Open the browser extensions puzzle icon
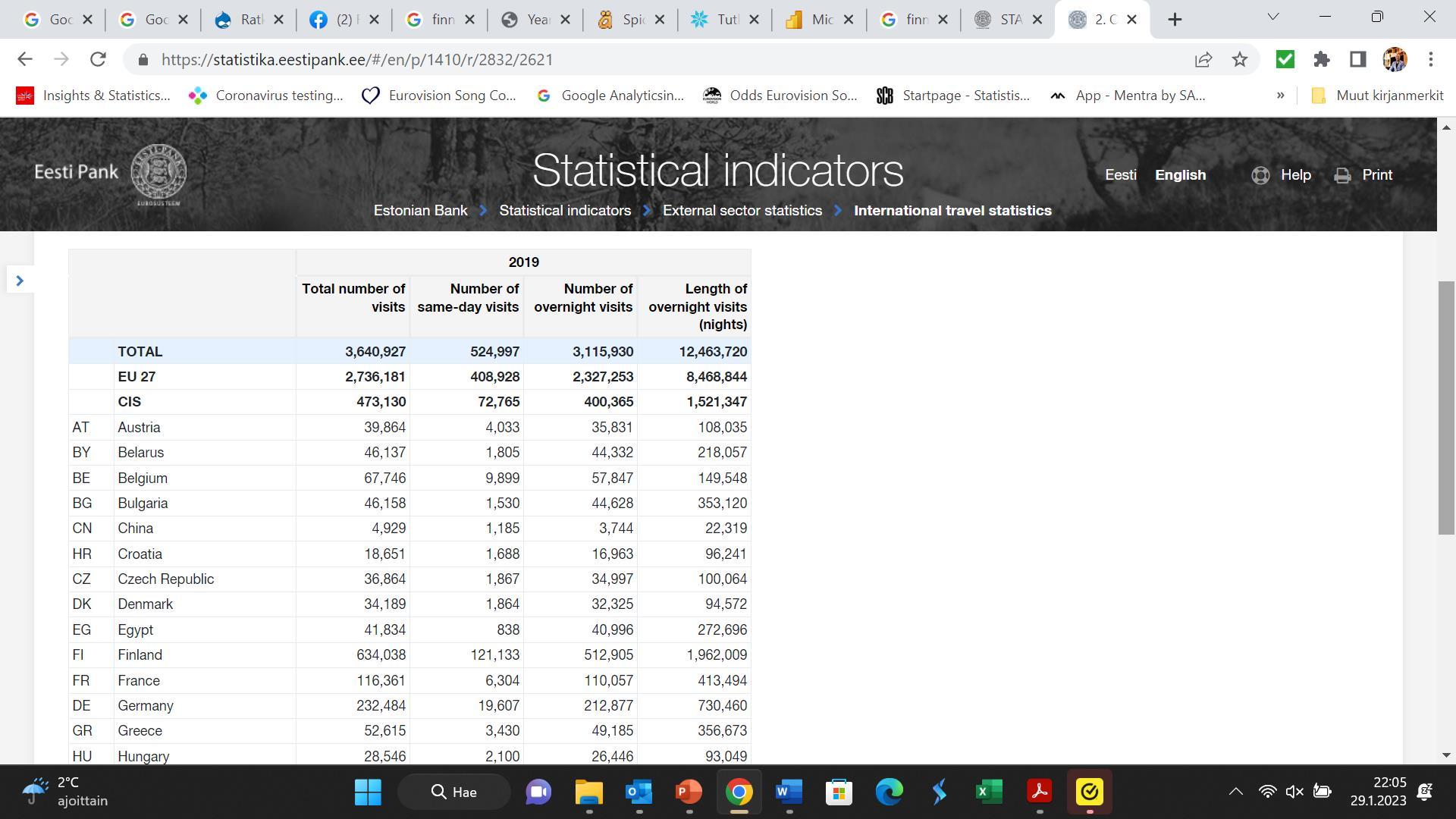Image resolution: width=1456 pixels, height=819 pixels. [1322, 59]
